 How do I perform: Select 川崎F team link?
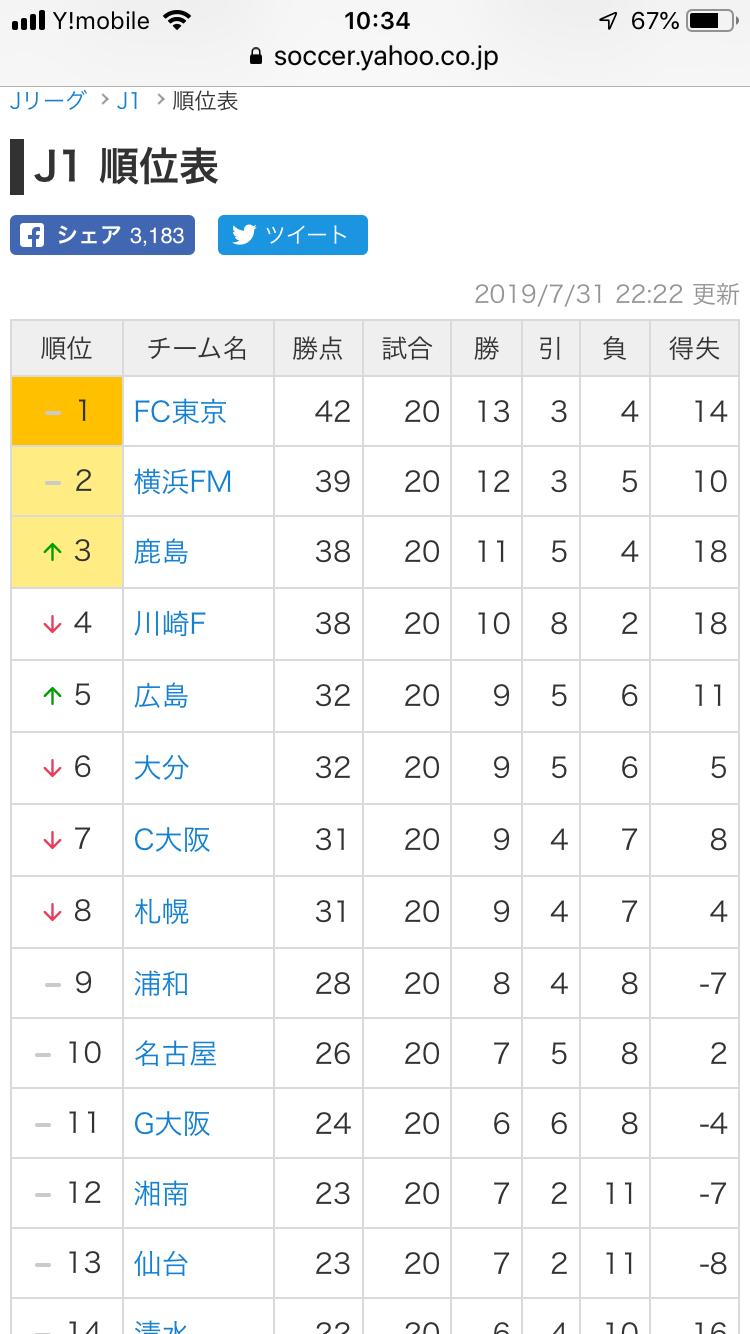click(x=170, y=624)
